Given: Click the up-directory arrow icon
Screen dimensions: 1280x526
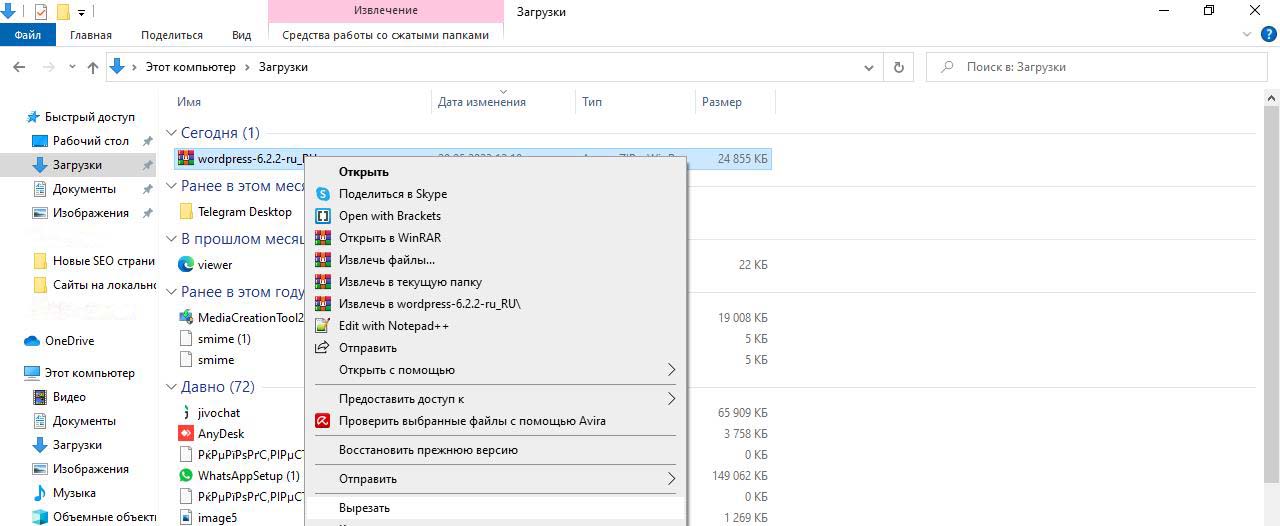Looking at the screenshot, I should click(x=93, y=67).
